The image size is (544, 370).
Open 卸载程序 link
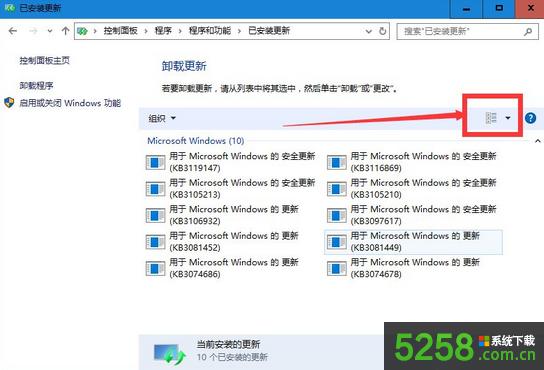click(36, 85)
